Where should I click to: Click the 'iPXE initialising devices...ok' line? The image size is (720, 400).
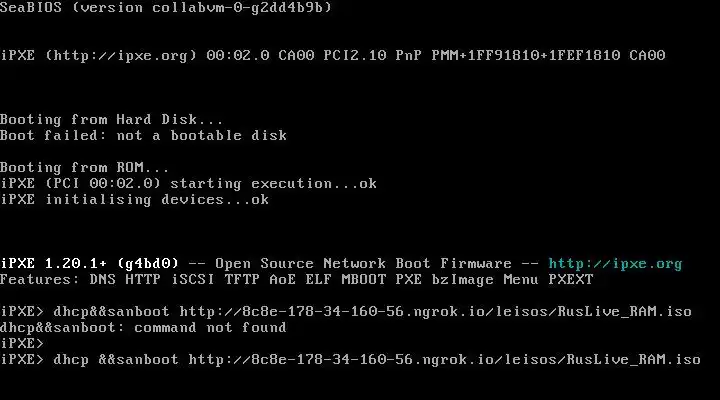click(134, 200)
